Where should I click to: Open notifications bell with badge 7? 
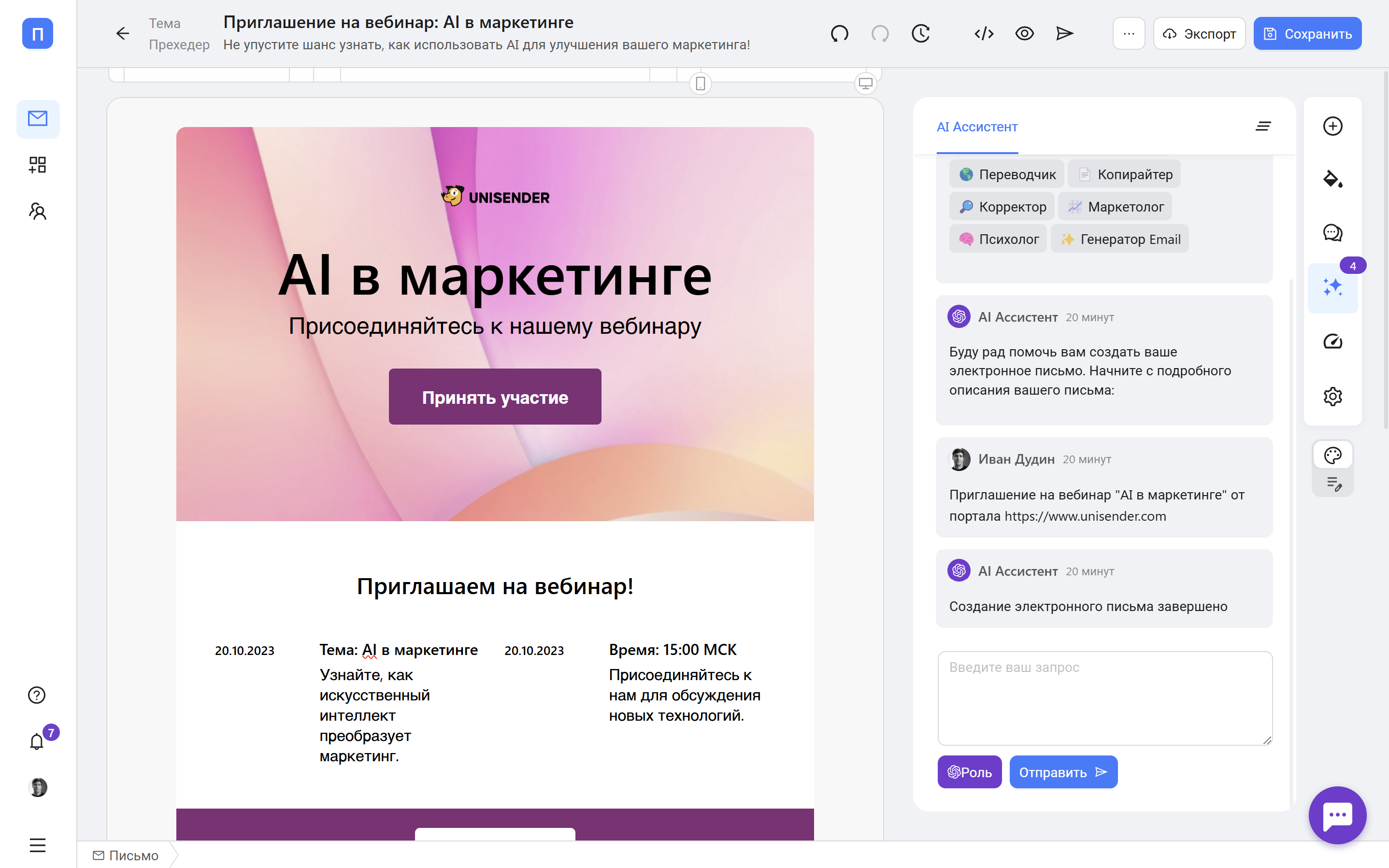click(x=37, y=741)
